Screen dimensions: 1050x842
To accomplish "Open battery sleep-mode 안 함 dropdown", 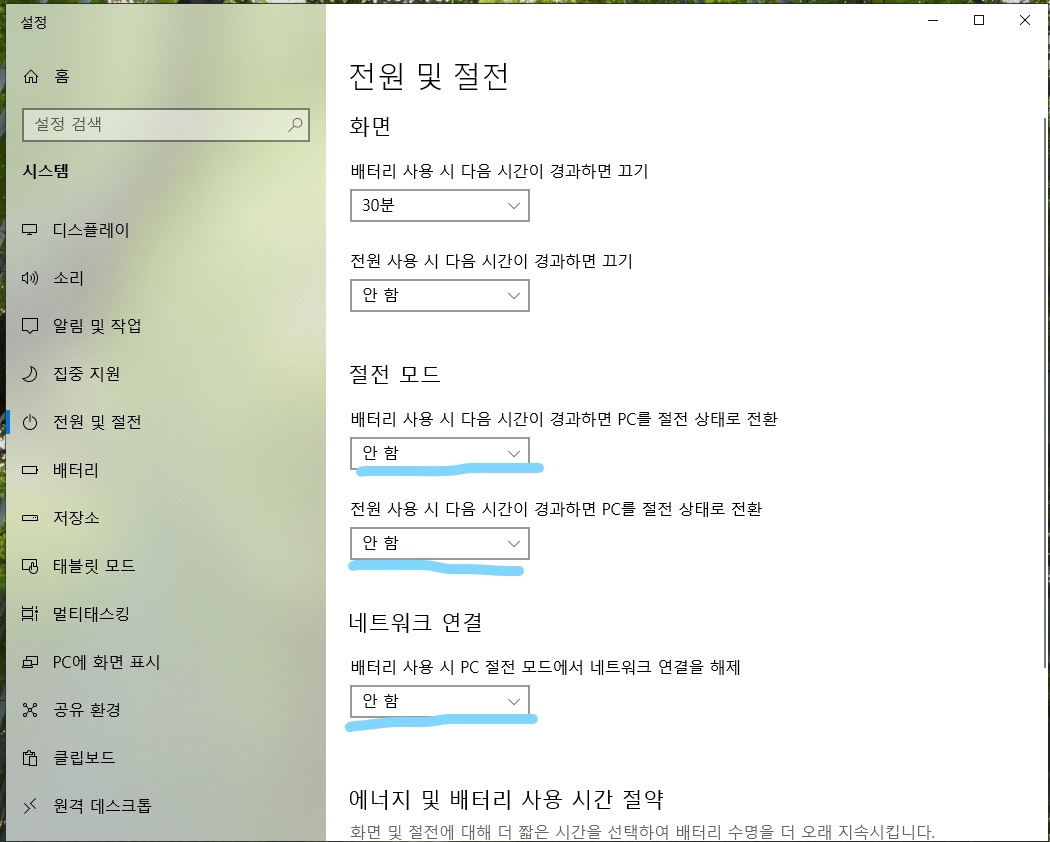I will click(x=440, y=453).
